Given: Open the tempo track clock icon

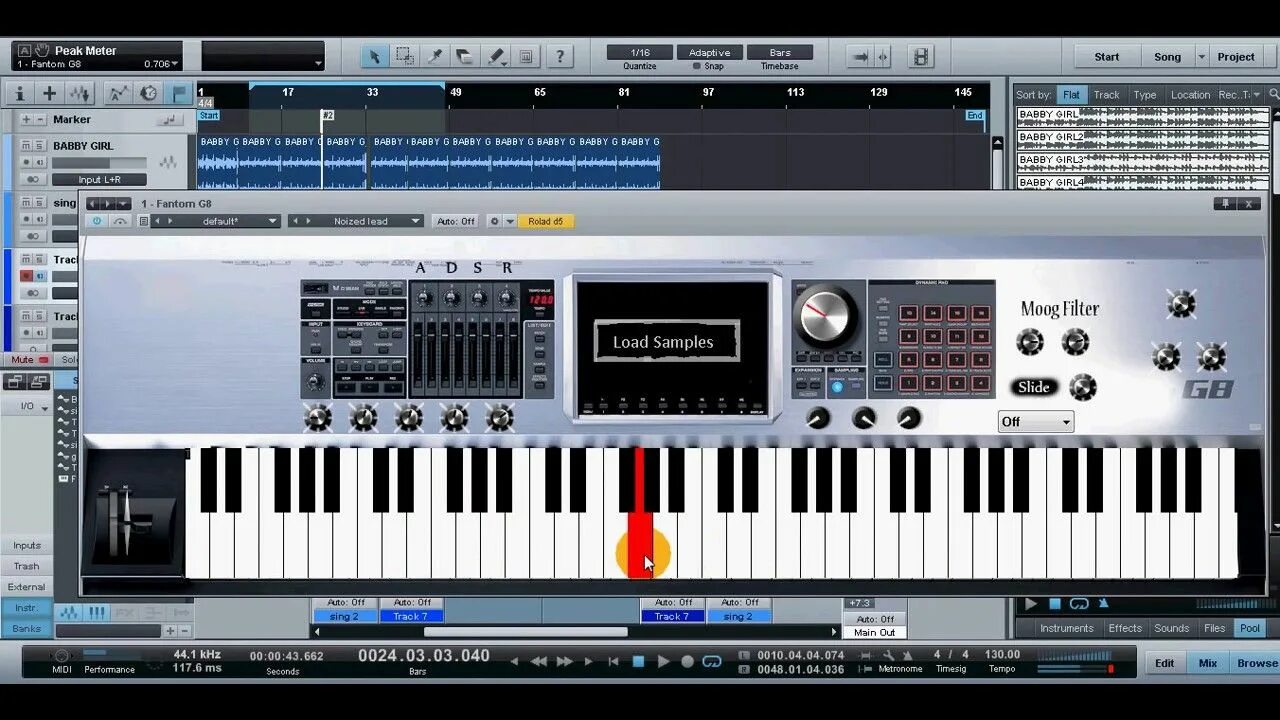Looking at the screenshot, I should tap(149, 93).
